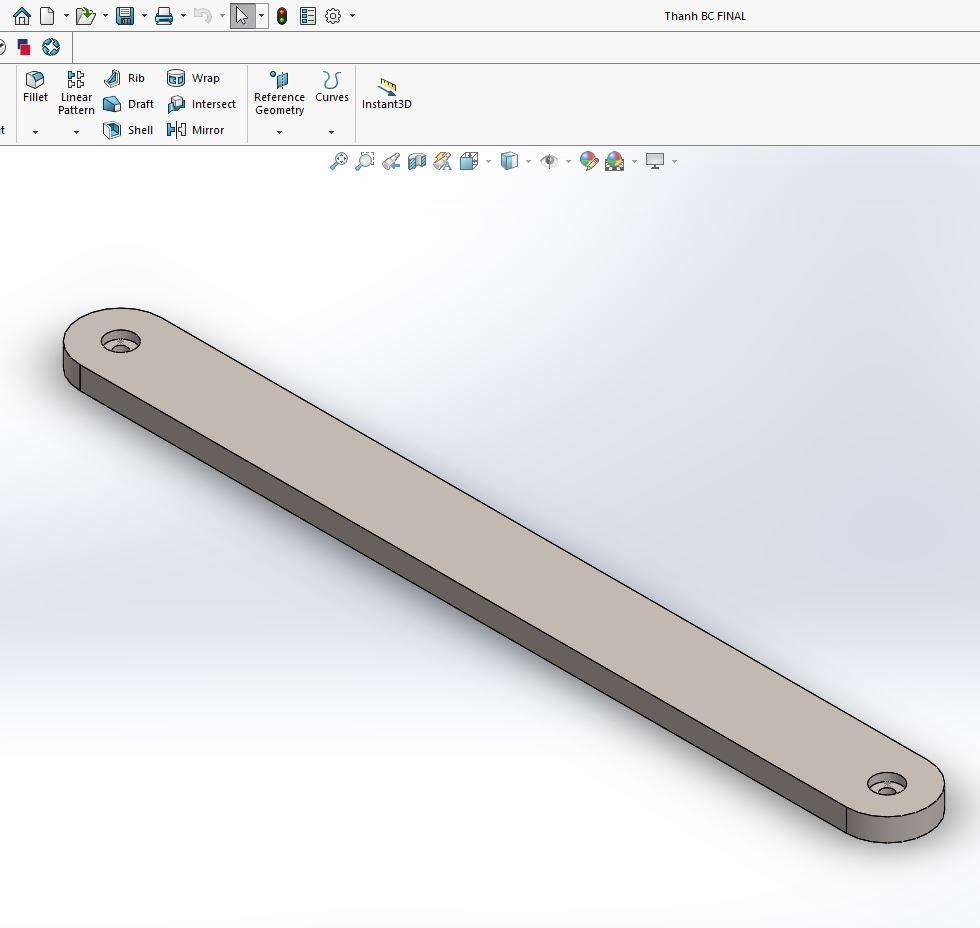The image size is (980, 928).
Task: Change the Display Style
Action: (x=509, y=161)
